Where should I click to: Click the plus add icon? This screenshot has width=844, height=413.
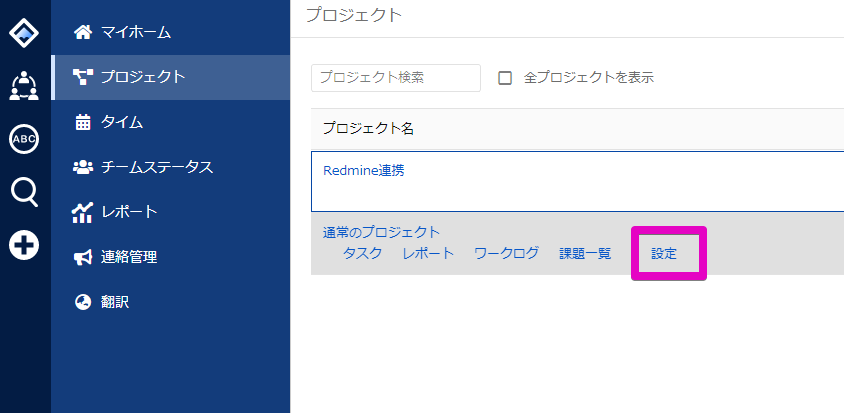[24, 245]
